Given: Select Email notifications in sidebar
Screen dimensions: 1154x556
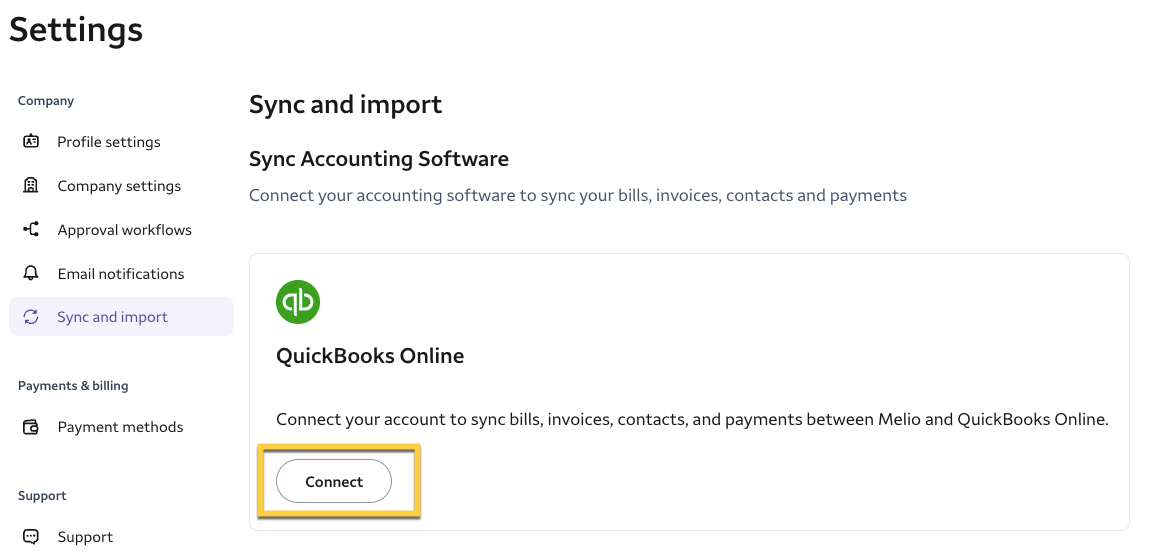Looking at the screenshot, I should point(121,274).
